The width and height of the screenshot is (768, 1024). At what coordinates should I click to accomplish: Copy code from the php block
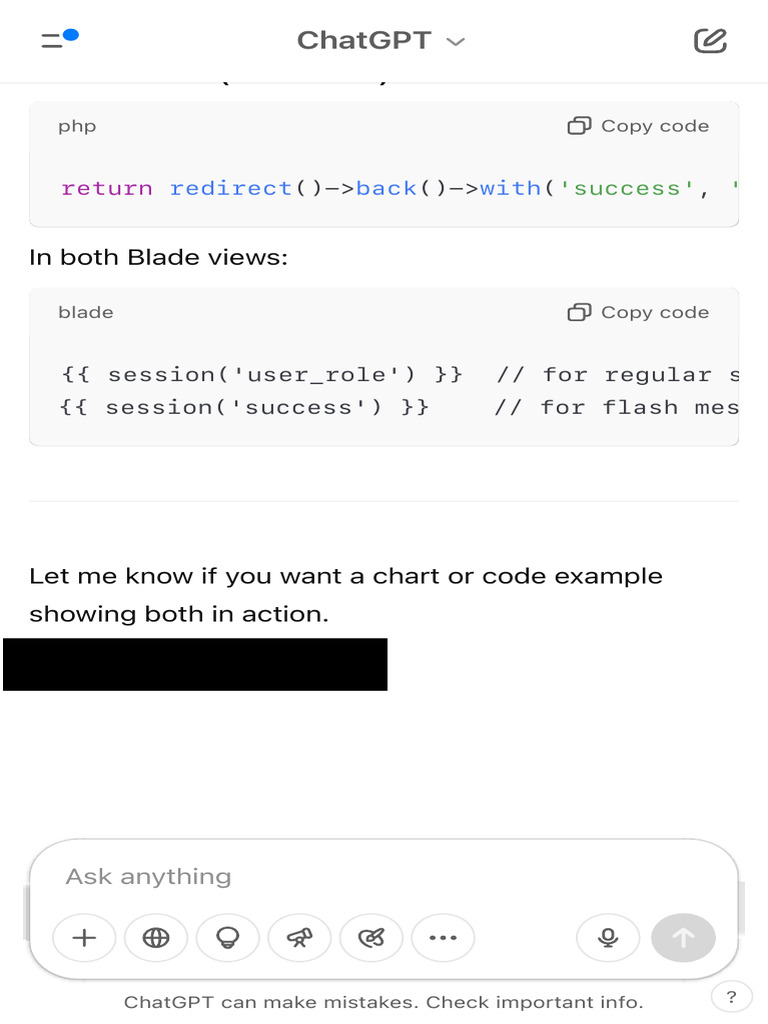click(x=638, y=126)
